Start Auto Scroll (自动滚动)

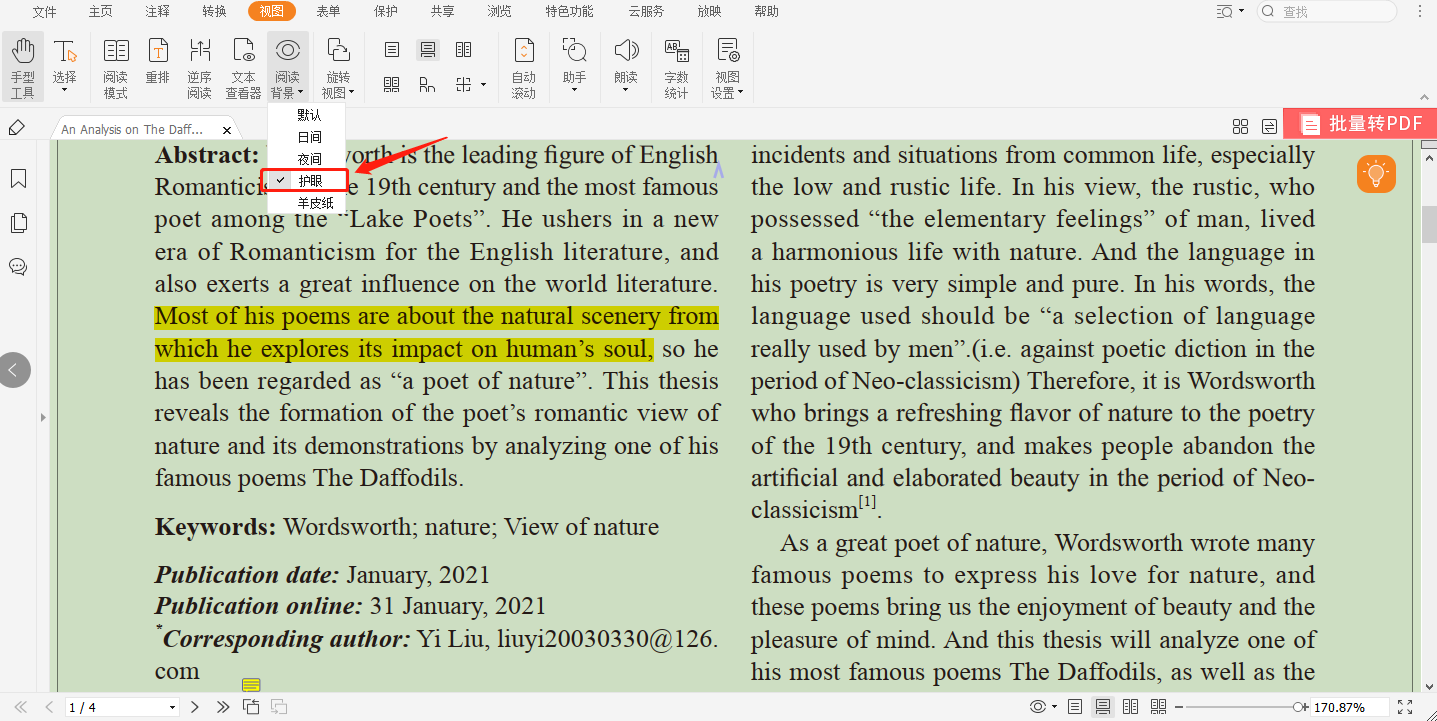click(x=523, y=67)
